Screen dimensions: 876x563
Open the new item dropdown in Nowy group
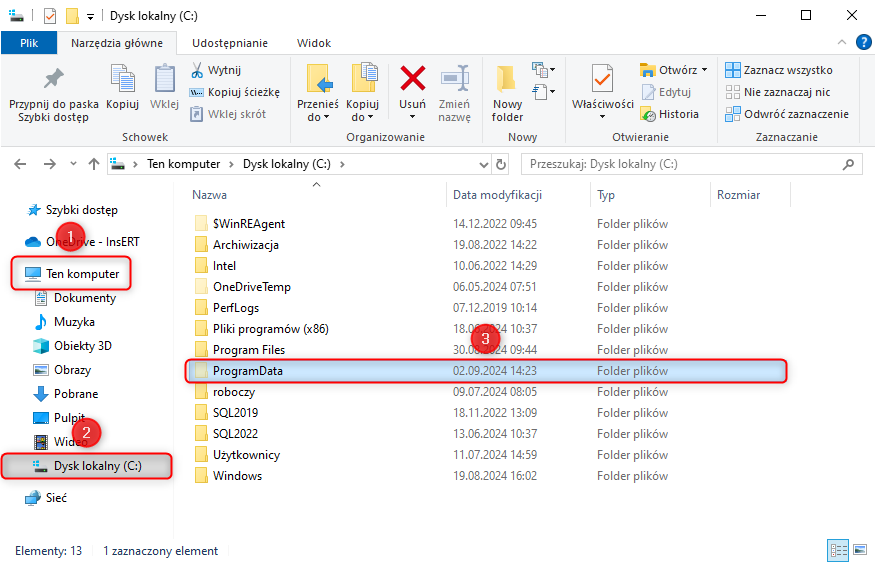(x=544, y=70)
